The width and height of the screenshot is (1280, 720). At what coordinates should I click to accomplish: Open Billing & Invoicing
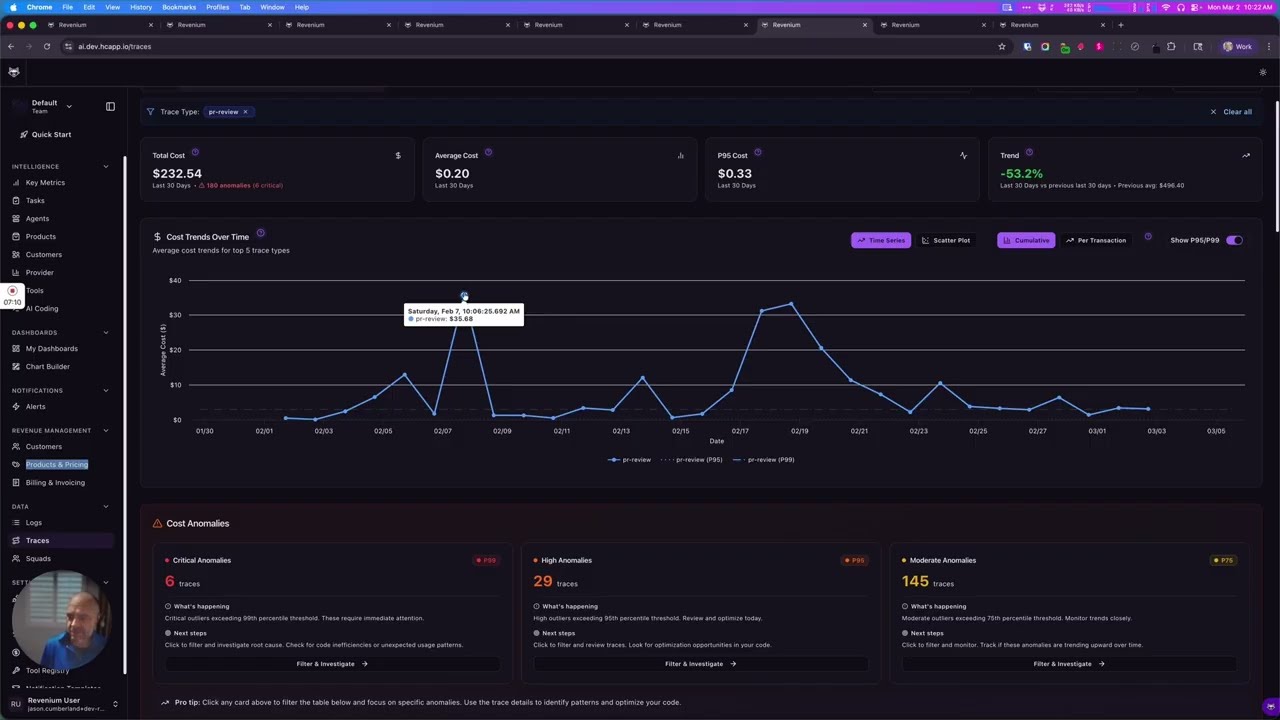tap(55, 482)
